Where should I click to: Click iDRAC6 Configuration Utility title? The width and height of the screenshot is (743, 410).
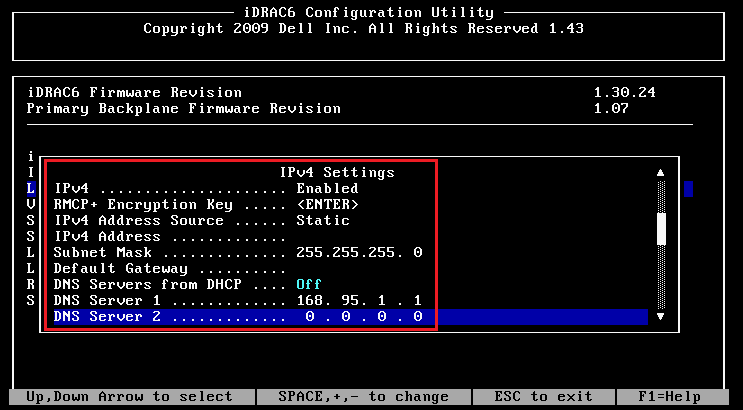click(x=369, y=12)
